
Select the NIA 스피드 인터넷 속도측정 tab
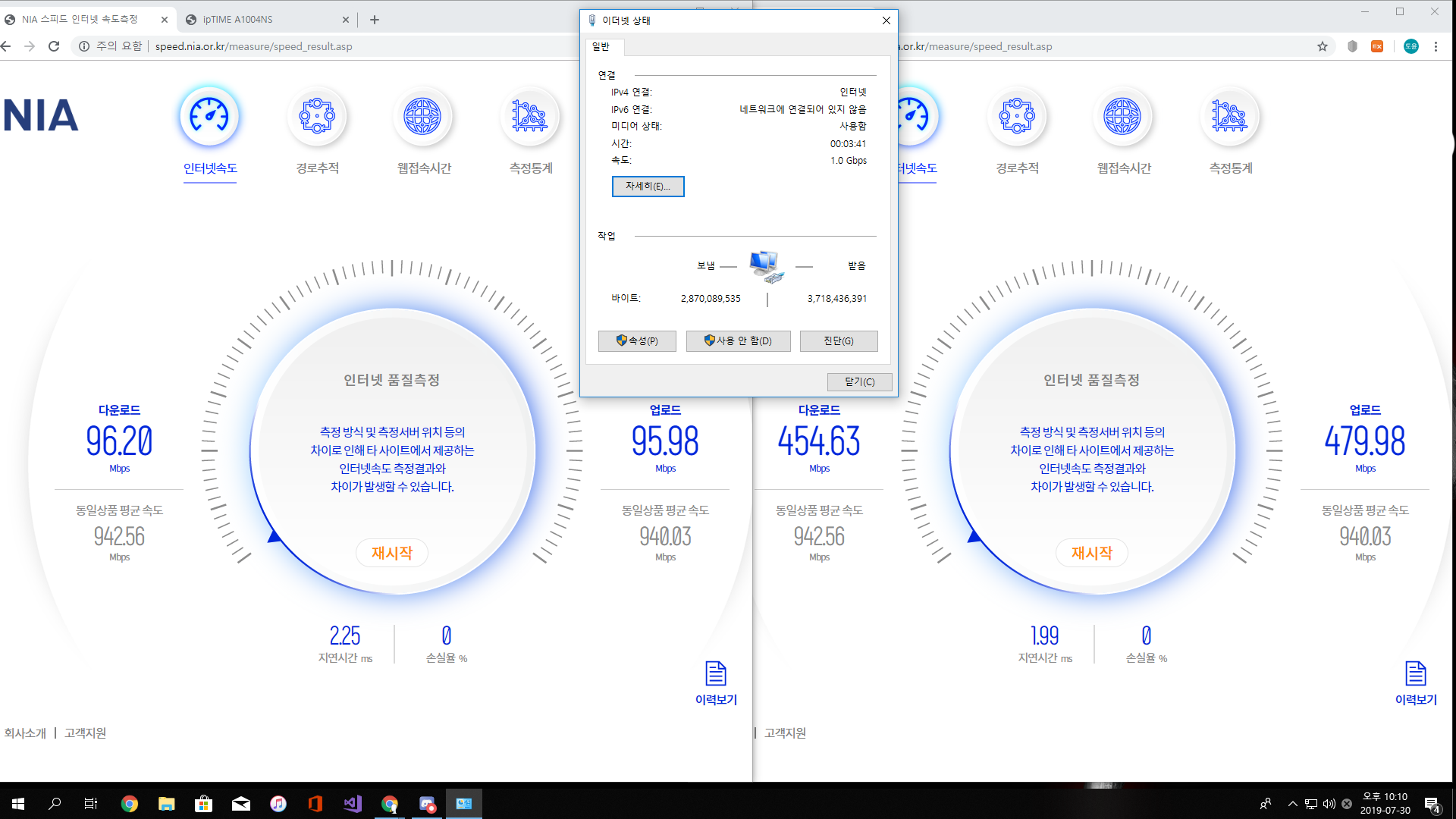tap(86, 20)
